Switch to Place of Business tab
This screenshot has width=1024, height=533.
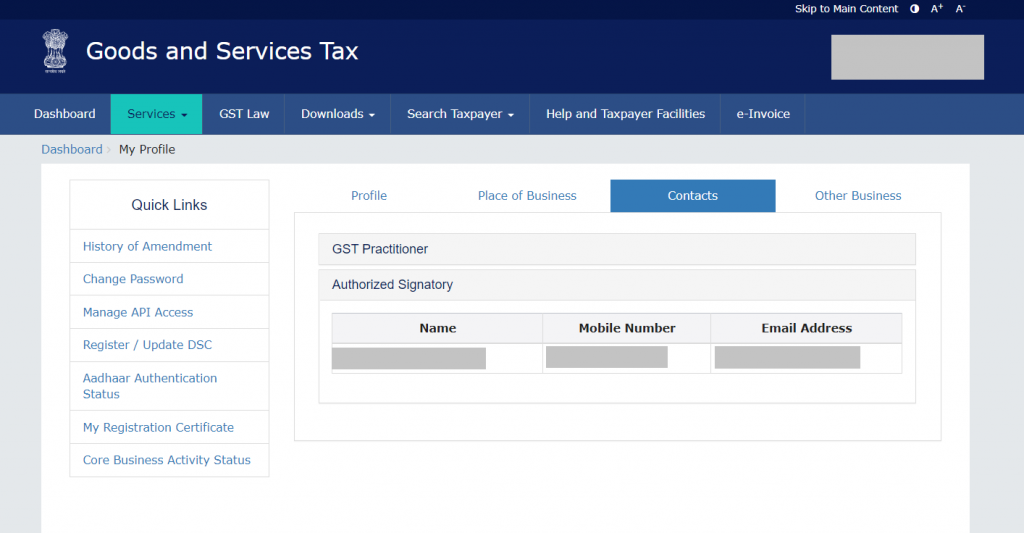click(527, 196)
